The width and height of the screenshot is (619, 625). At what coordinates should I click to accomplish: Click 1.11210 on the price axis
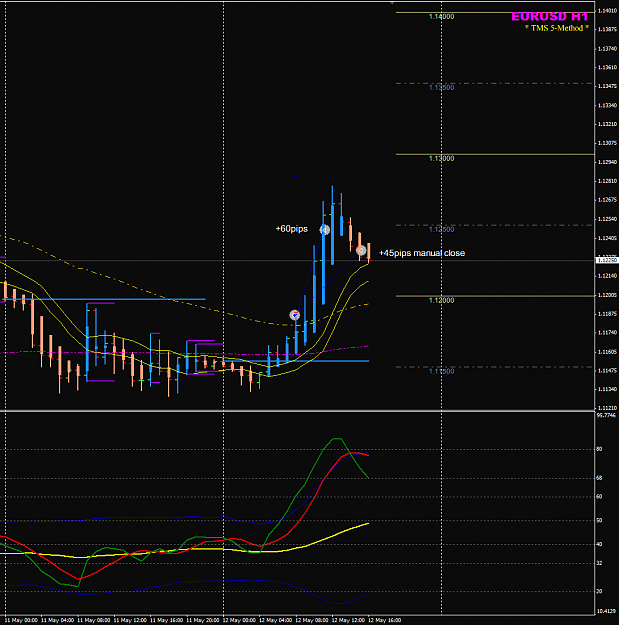(607, 408)
